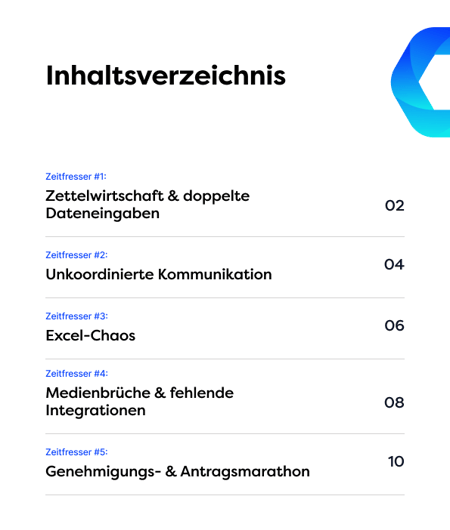The height and width of the screenshot is (530, 450).
Task: Open Zettelwirtschaft & doppelte Dateneingaben entry
Action: tap(147, 204)
